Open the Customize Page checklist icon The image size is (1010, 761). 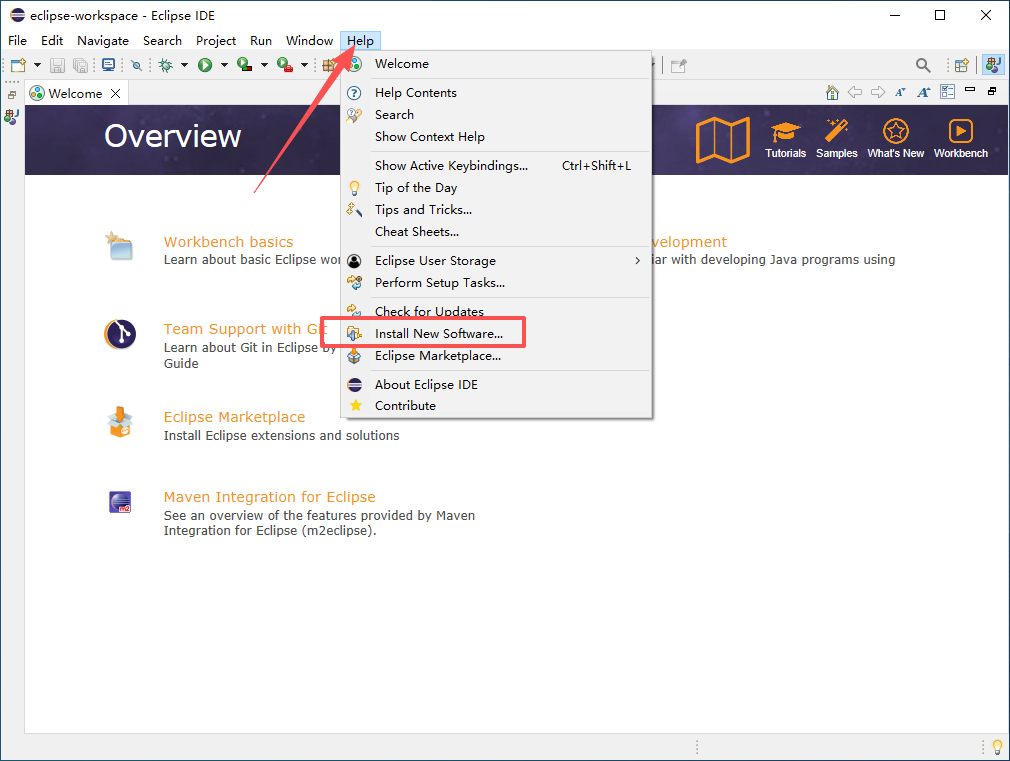[x=948, y=92]
